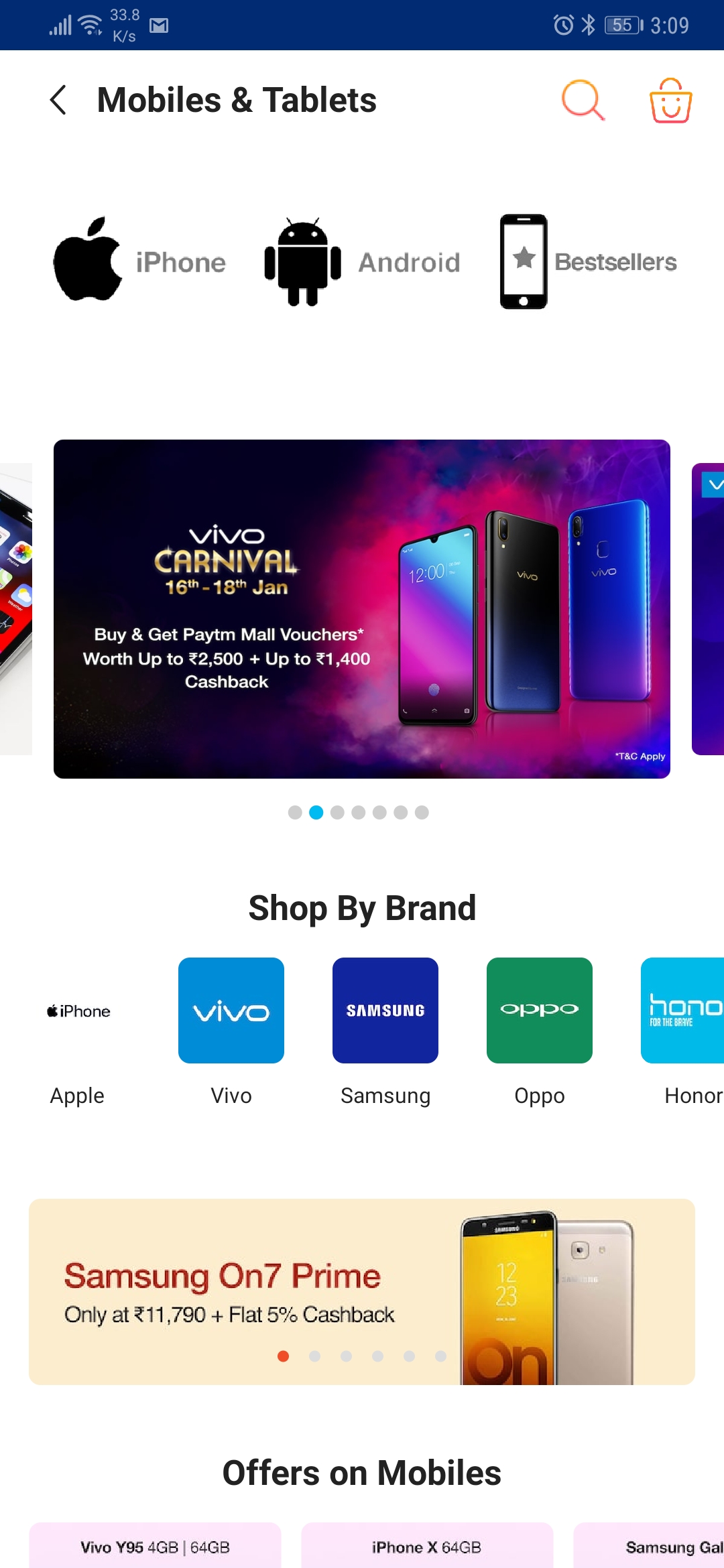Choose the Vivo brand logo

[x=231, y=1010]
